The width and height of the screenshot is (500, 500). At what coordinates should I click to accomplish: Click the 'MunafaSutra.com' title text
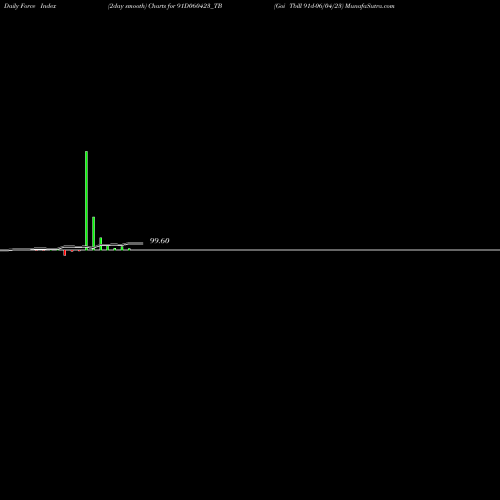pos(370,6)
